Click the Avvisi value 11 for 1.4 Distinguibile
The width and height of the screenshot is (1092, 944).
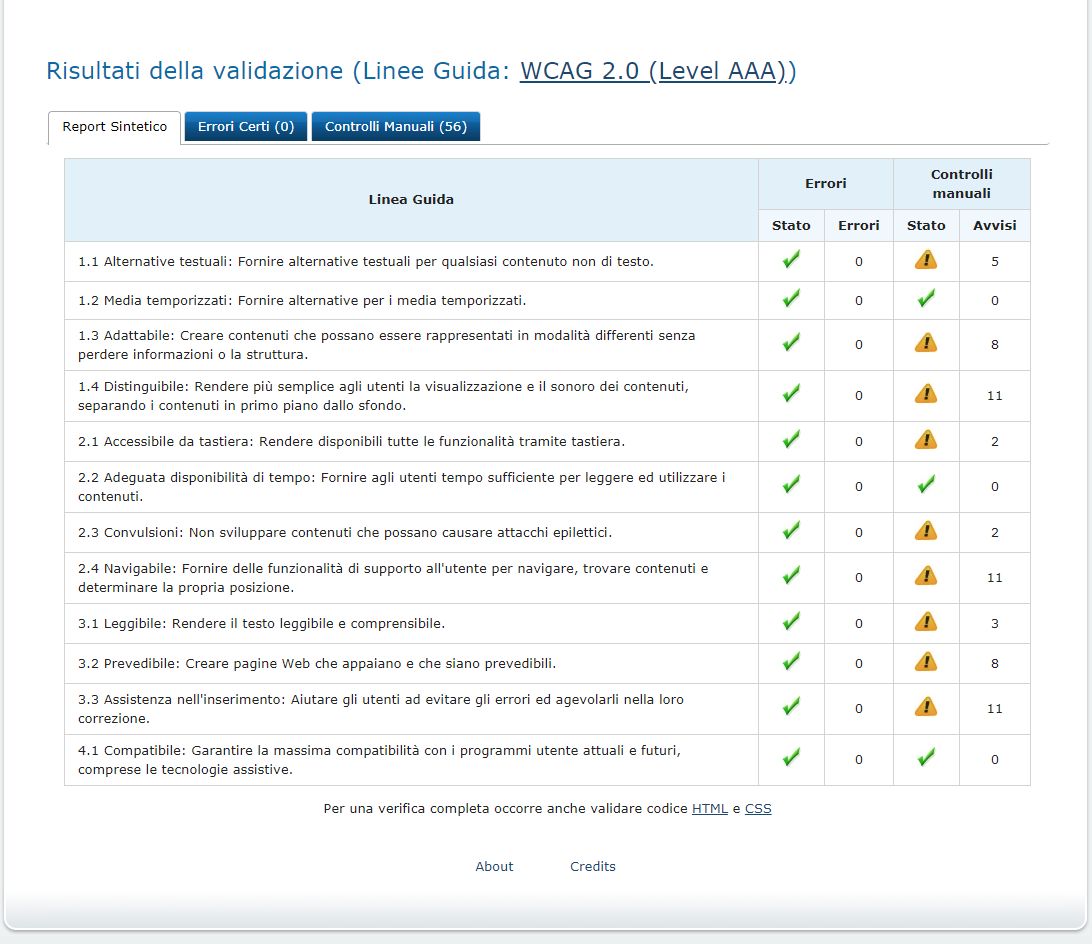coord(994,396)
